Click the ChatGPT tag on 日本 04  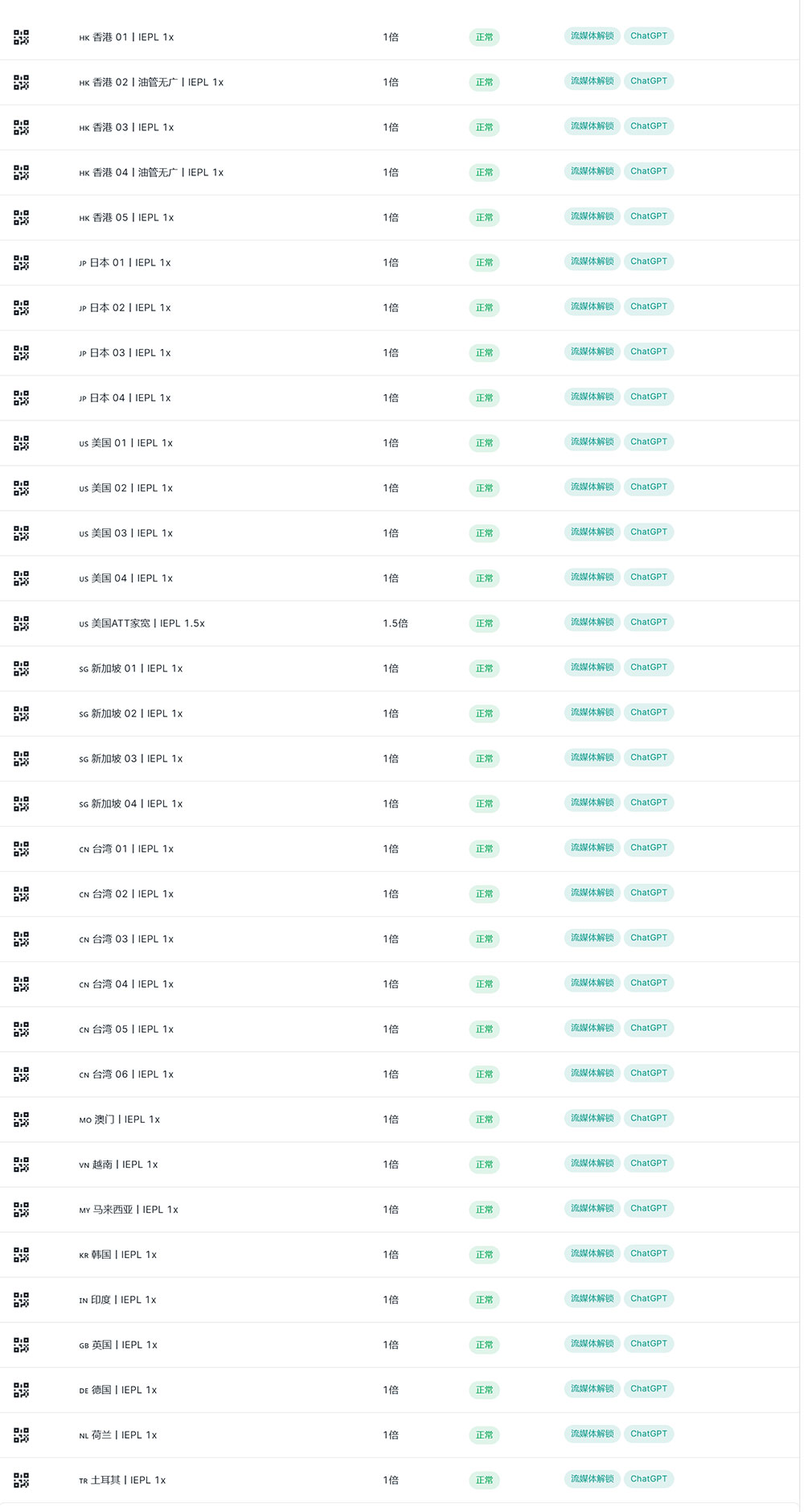[649, 396]
